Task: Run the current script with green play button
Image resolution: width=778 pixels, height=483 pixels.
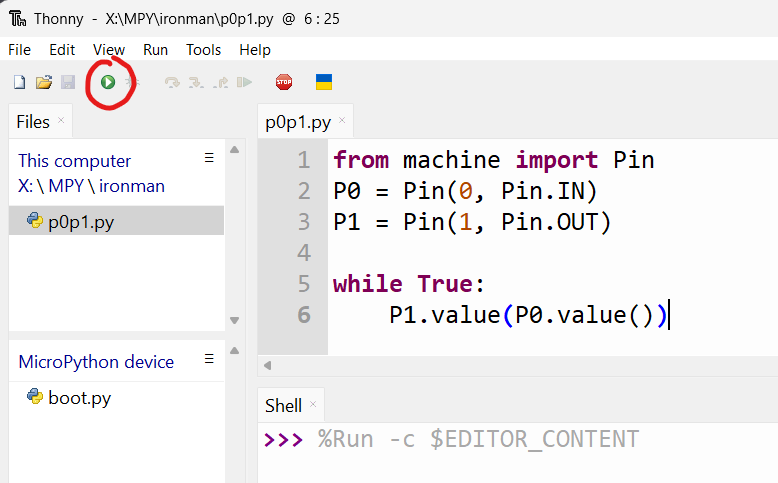Action: tap(107, 82)
